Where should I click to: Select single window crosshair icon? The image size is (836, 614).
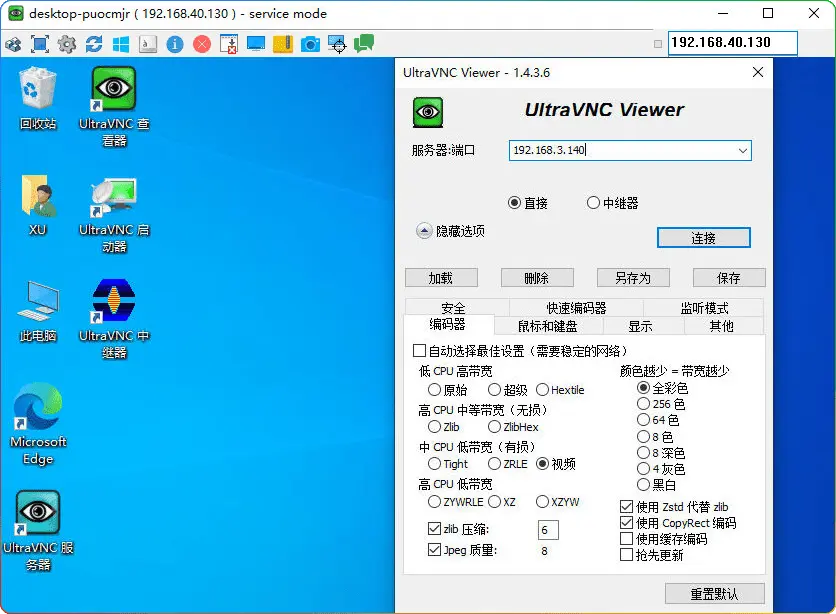[x=337, y=44]
